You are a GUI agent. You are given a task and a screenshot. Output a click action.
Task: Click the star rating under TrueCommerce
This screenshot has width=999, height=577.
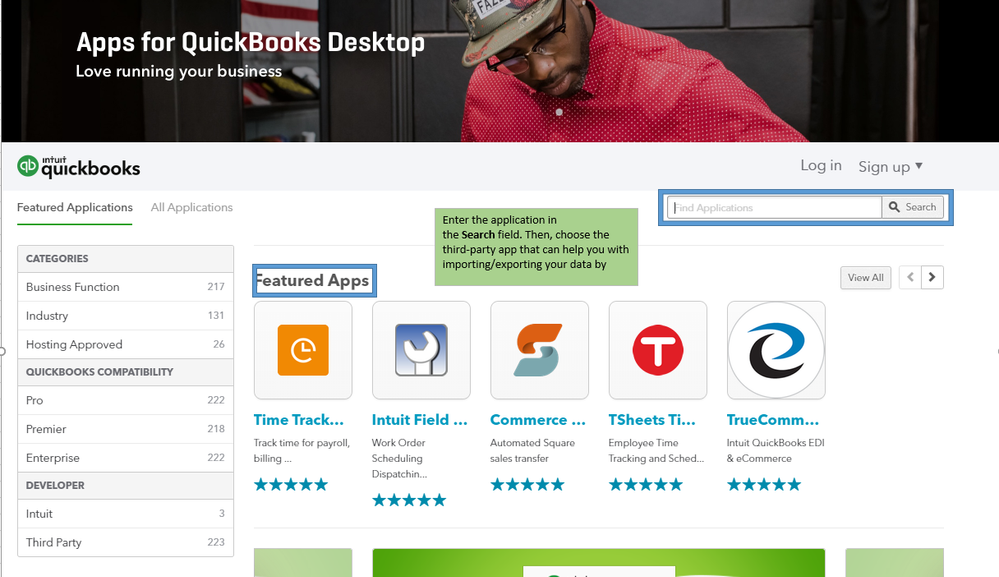point(765,485)
